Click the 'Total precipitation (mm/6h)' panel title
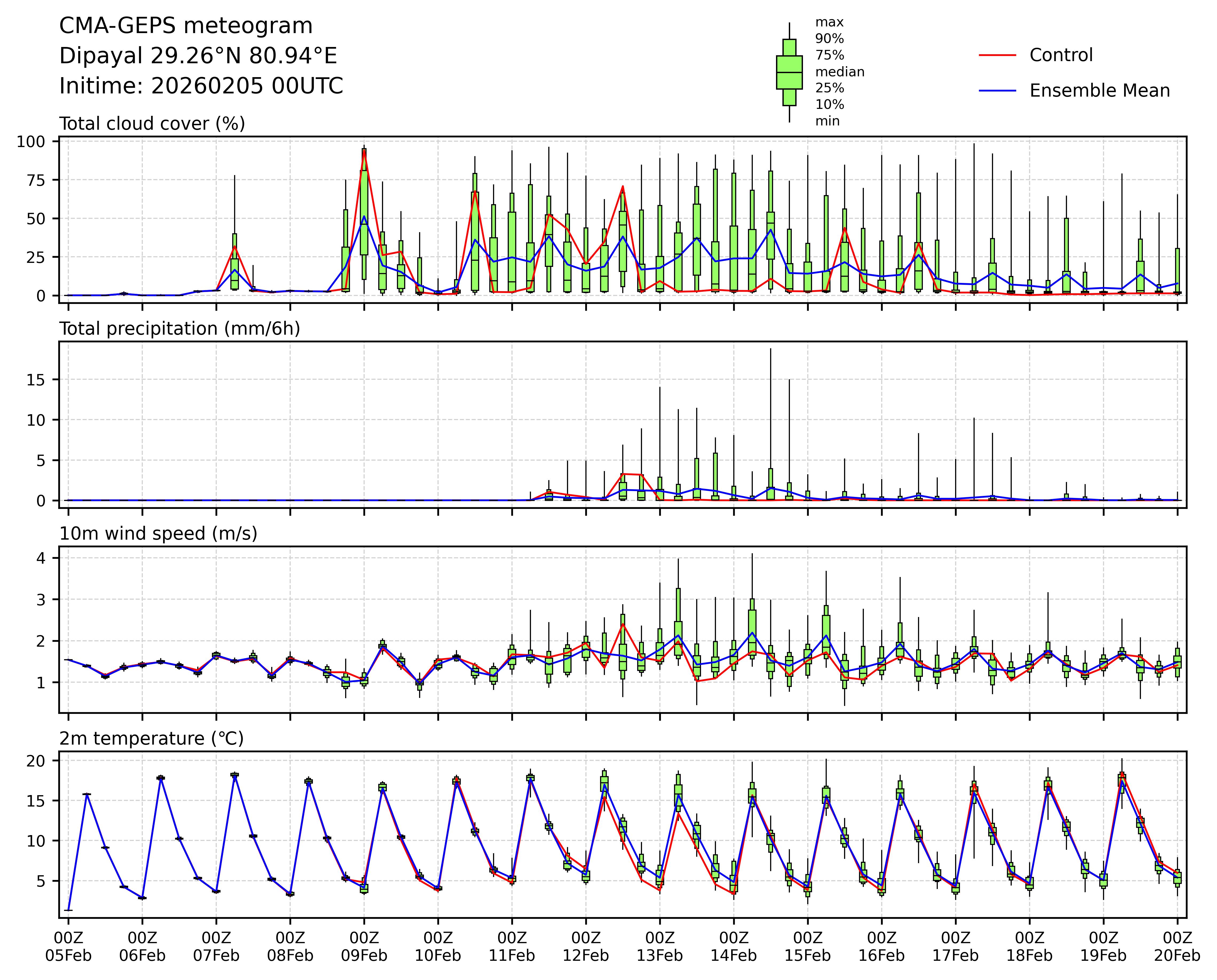Viewport: 1217px width, 980px height. coord(180,329)
